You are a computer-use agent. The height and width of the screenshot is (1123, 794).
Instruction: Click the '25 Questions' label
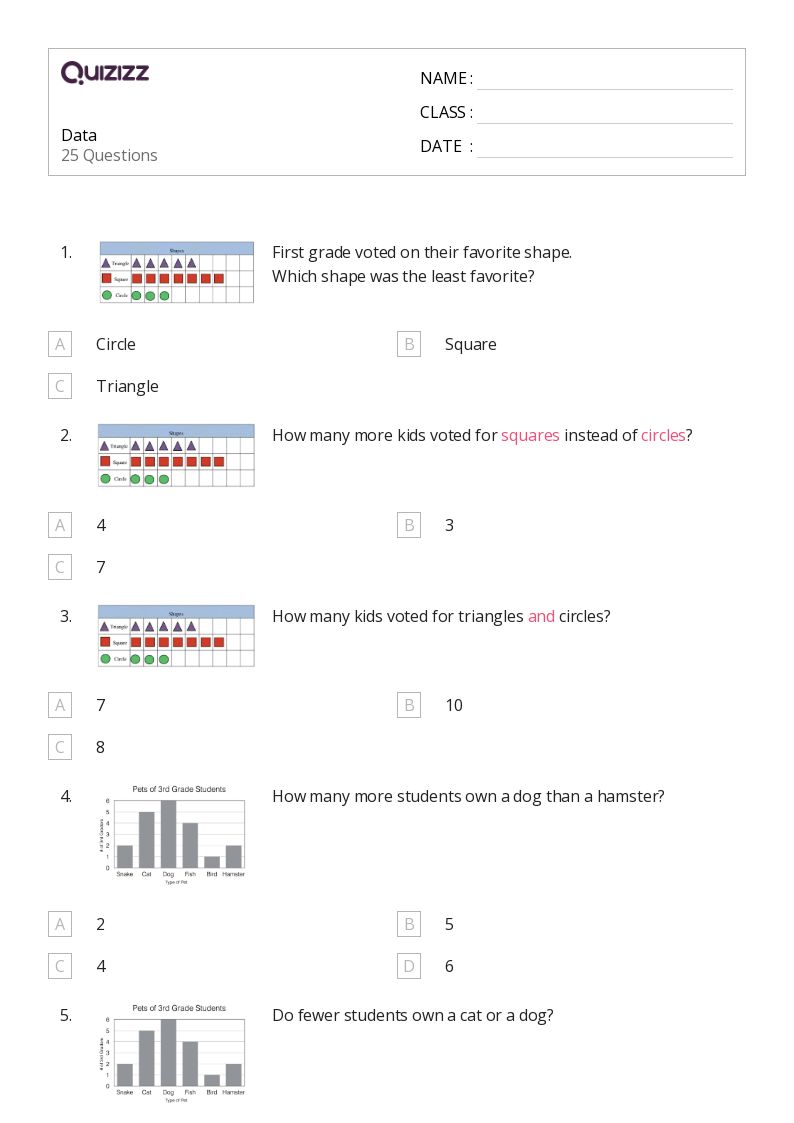click(x=110, y=156)
